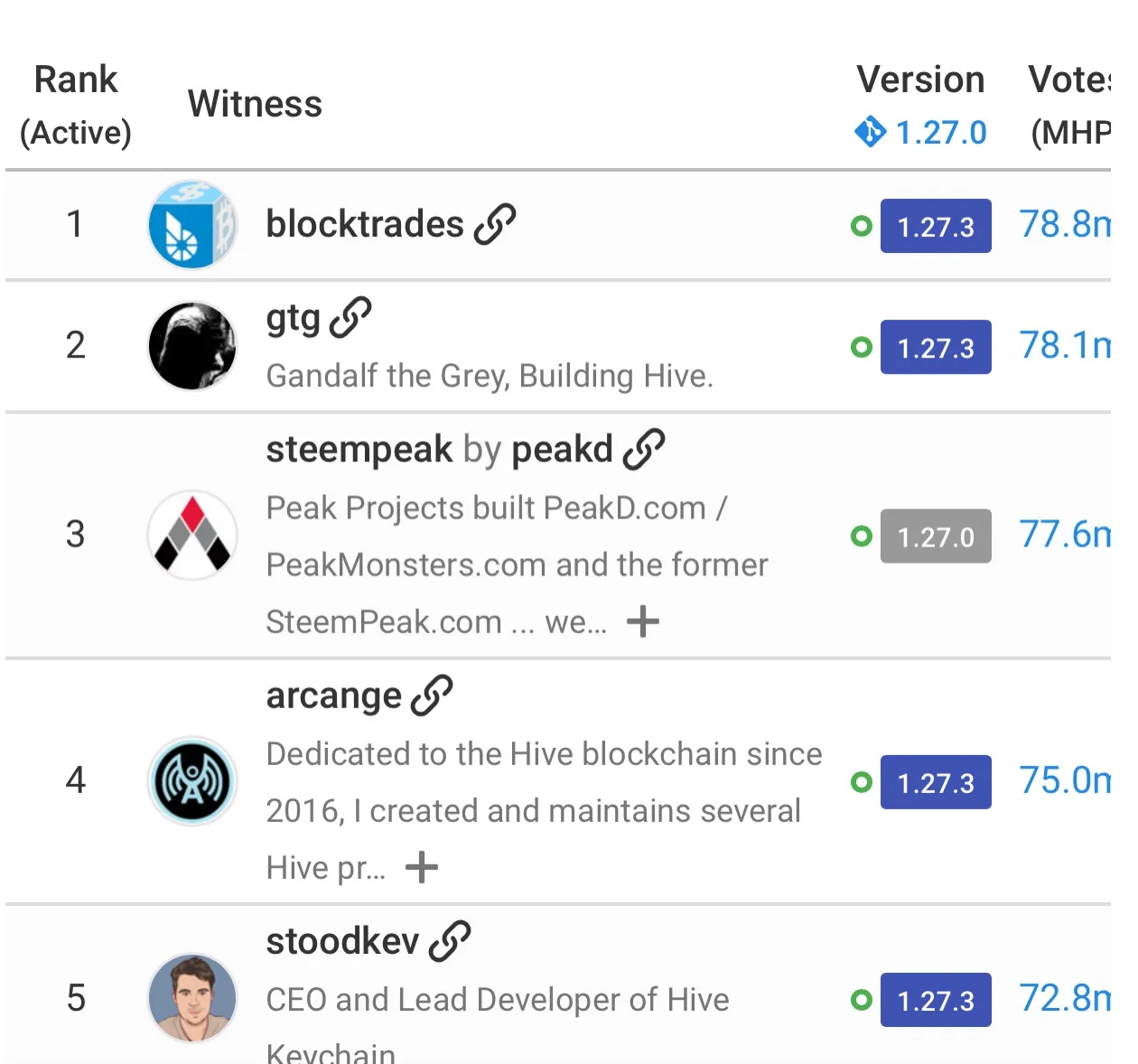Click the link icon next to blocktrades
The height and width of the screenshot is (1064, 1138).
(495, 224)
